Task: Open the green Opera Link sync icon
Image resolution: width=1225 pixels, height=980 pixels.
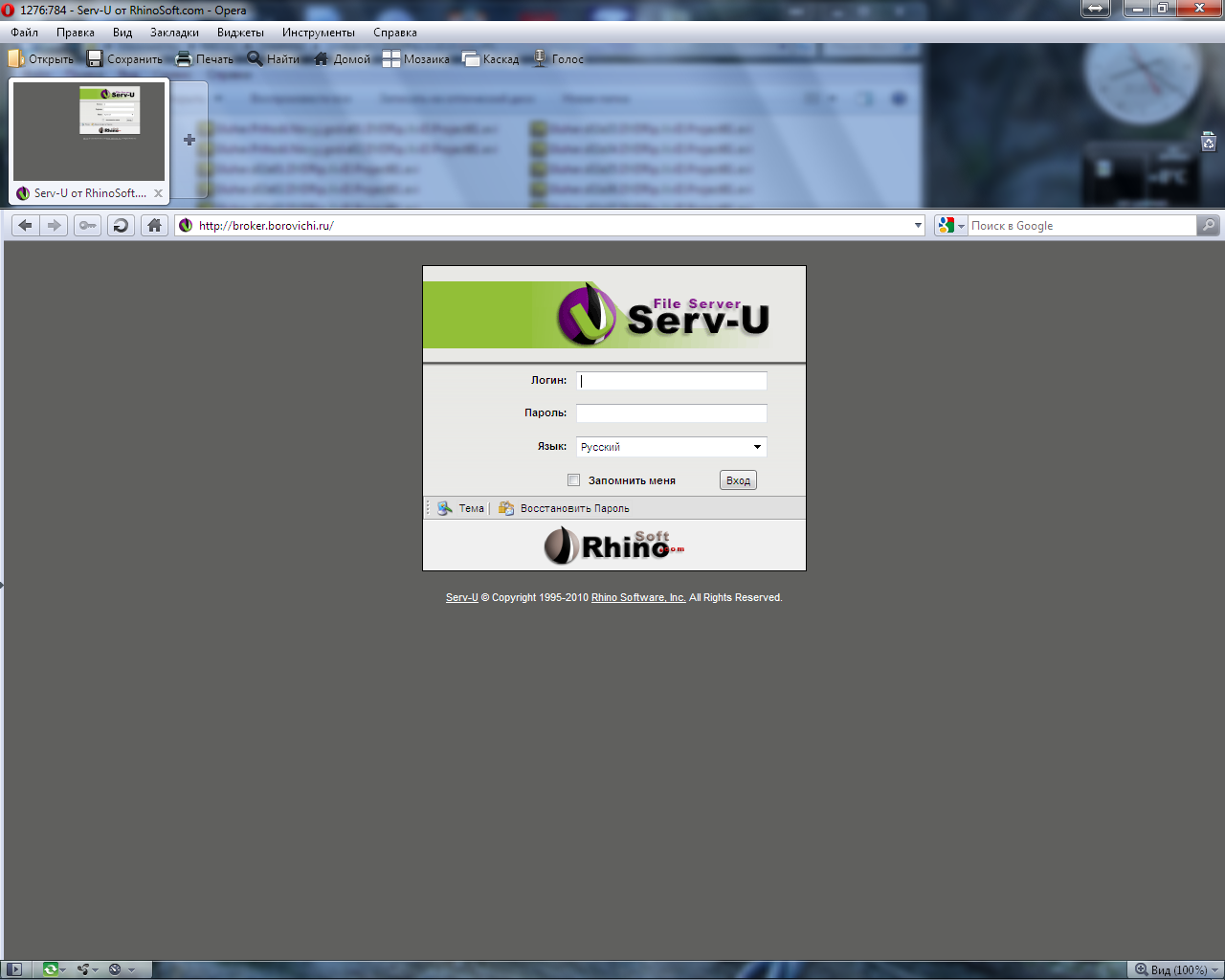Action: (x=50, y=969)
